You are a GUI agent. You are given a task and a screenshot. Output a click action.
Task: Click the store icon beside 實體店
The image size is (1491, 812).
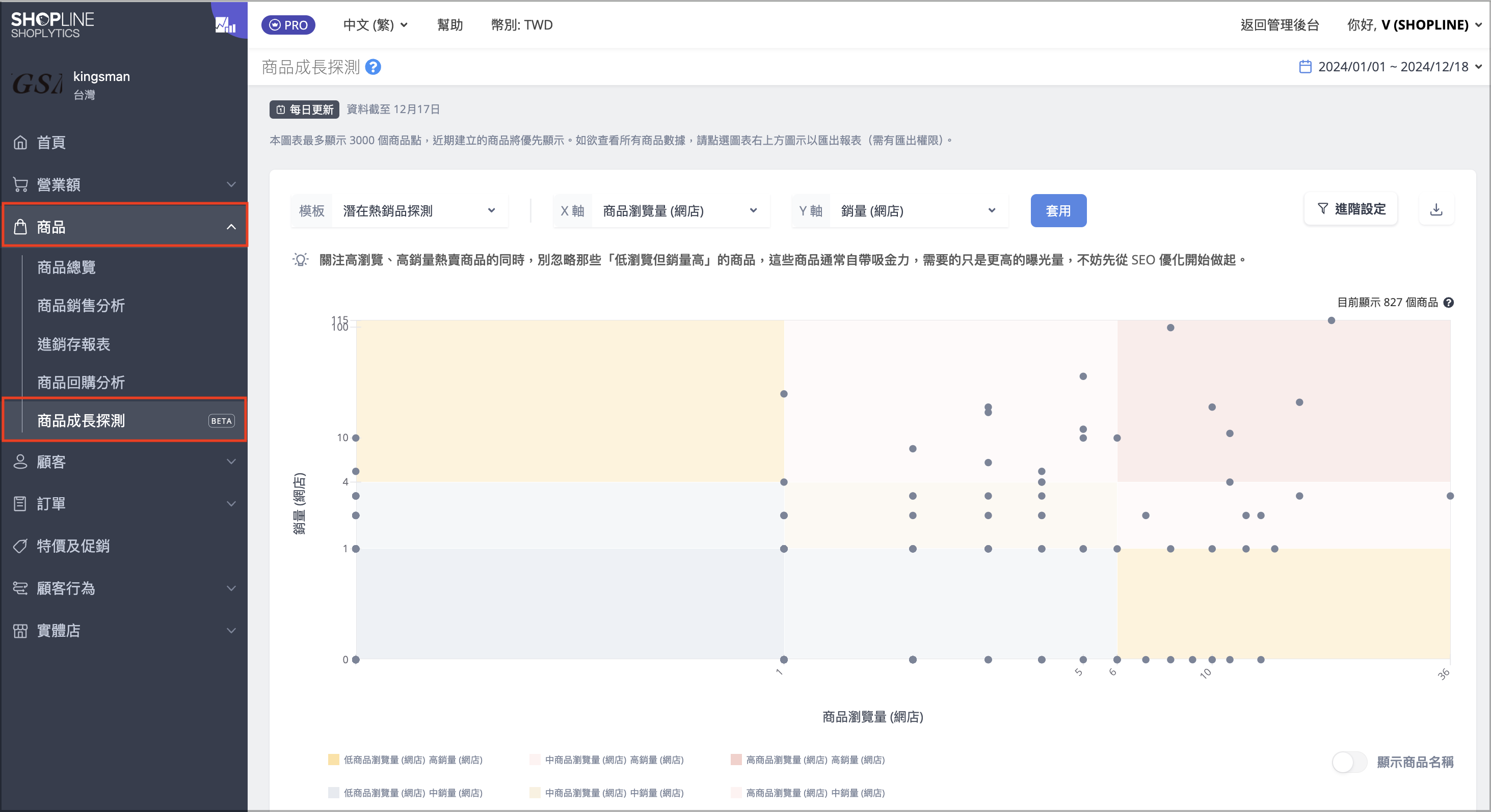coord(20,630)
